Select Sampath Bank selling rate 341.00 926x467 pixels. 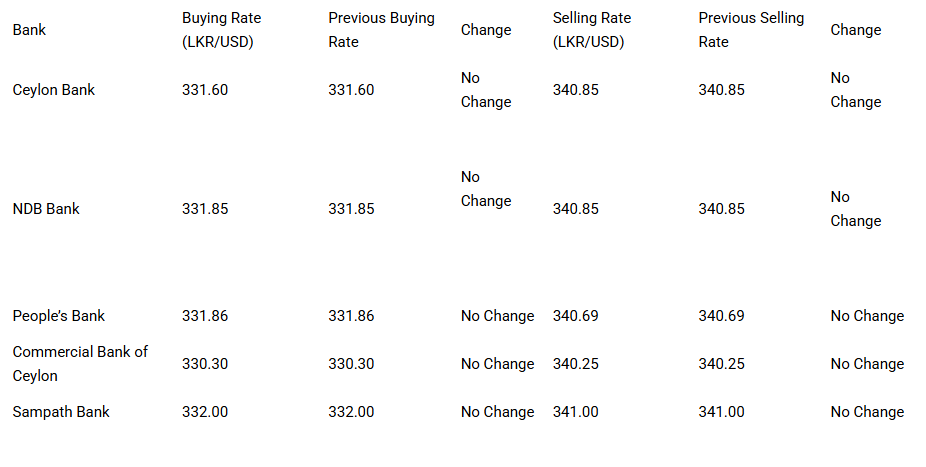pos(576,412)
